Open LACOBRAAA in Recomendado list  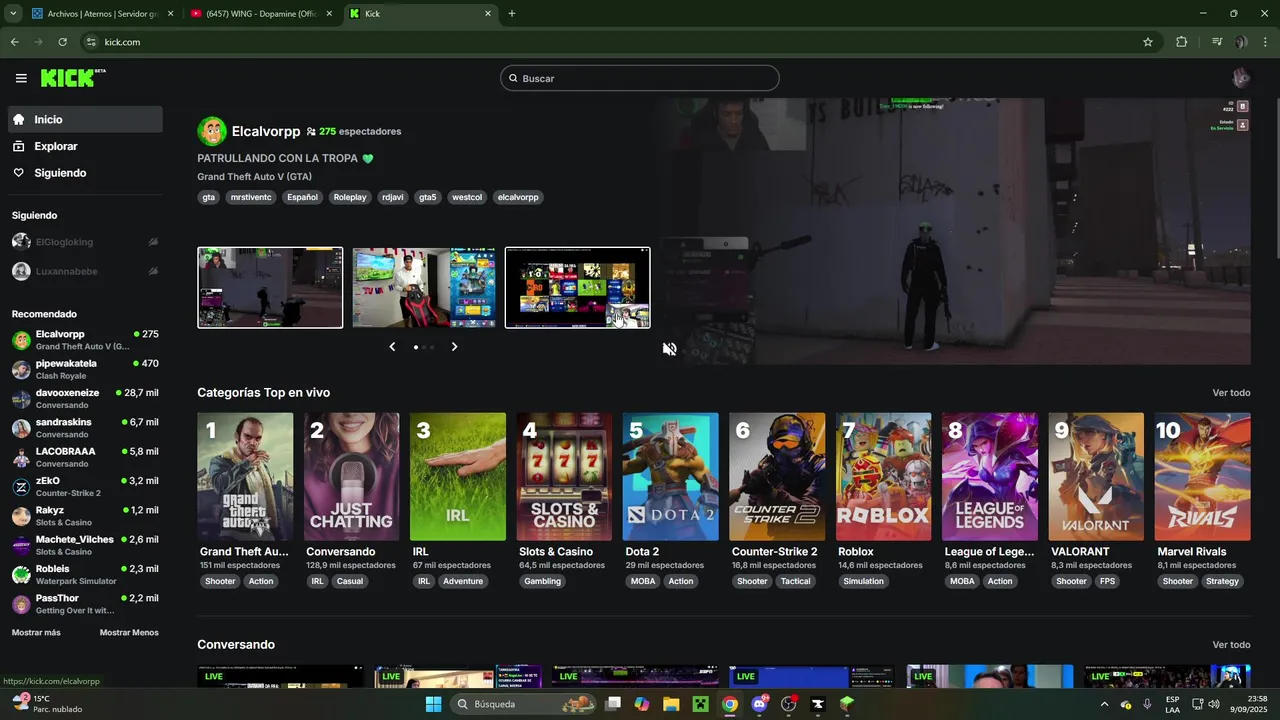[85, 457]
